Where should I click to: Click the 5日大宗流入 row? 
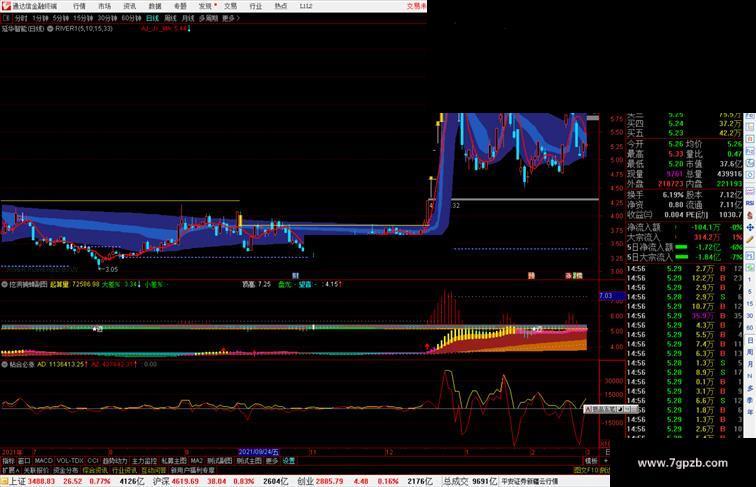pyautogui.click(x=684, y=257)
